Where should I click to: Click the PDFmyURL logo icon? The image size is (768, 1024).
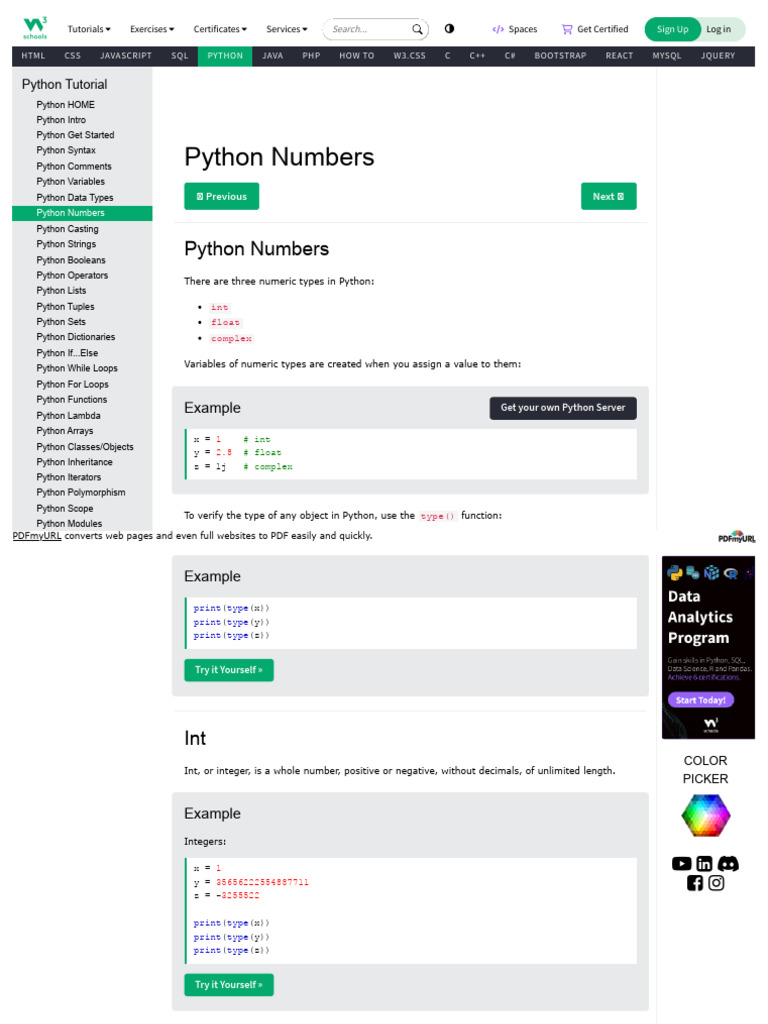pos(737,537)
